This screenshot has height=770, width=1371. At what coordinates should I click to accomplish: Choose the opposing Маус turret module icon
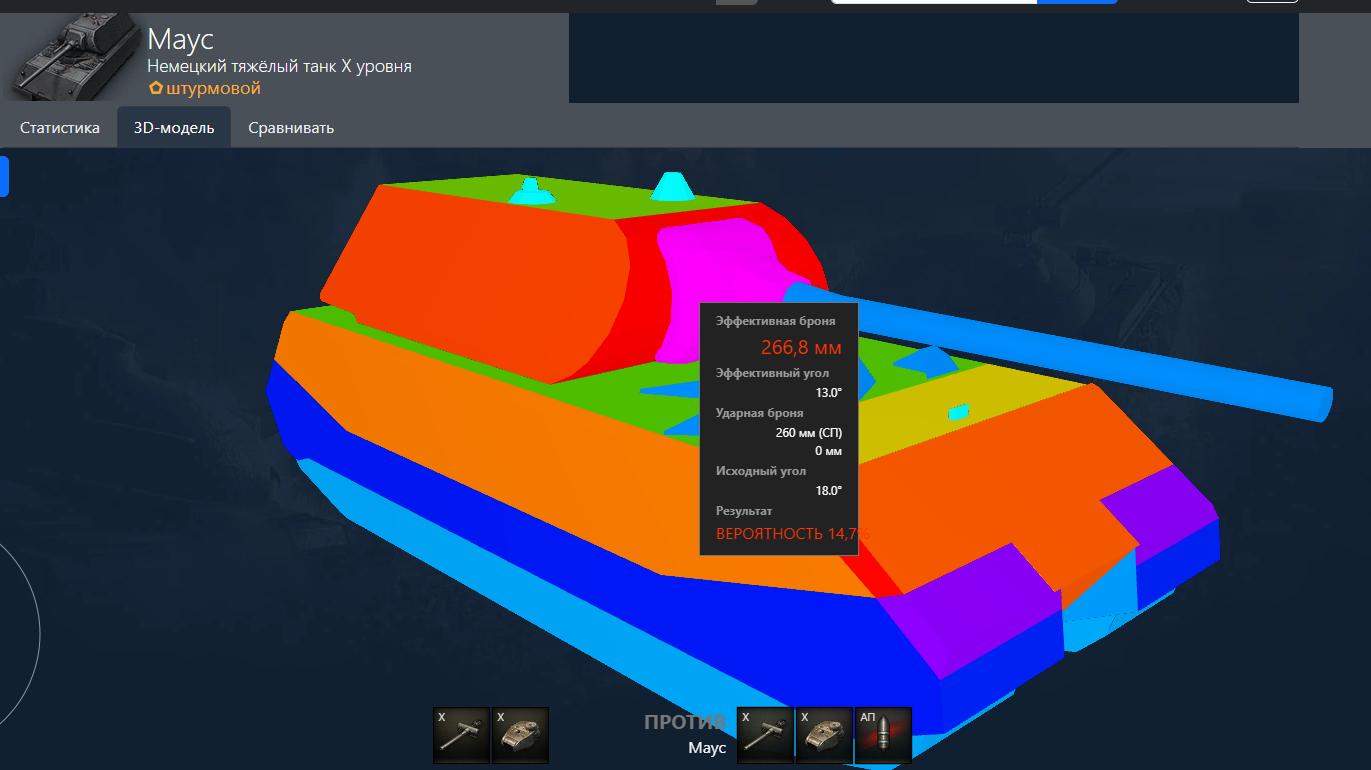pyautogui.click(x=824, y=735)
